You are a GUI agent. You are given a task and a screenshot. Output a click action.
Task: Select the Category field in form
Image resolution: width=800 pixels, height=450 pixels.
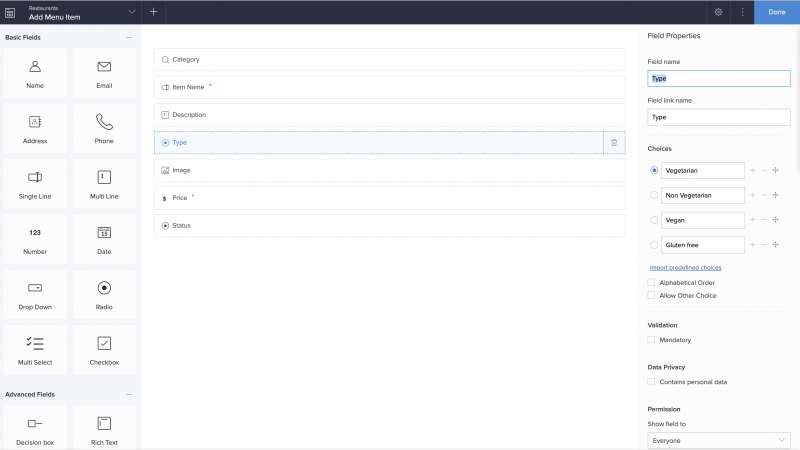[x=390, y=60]
